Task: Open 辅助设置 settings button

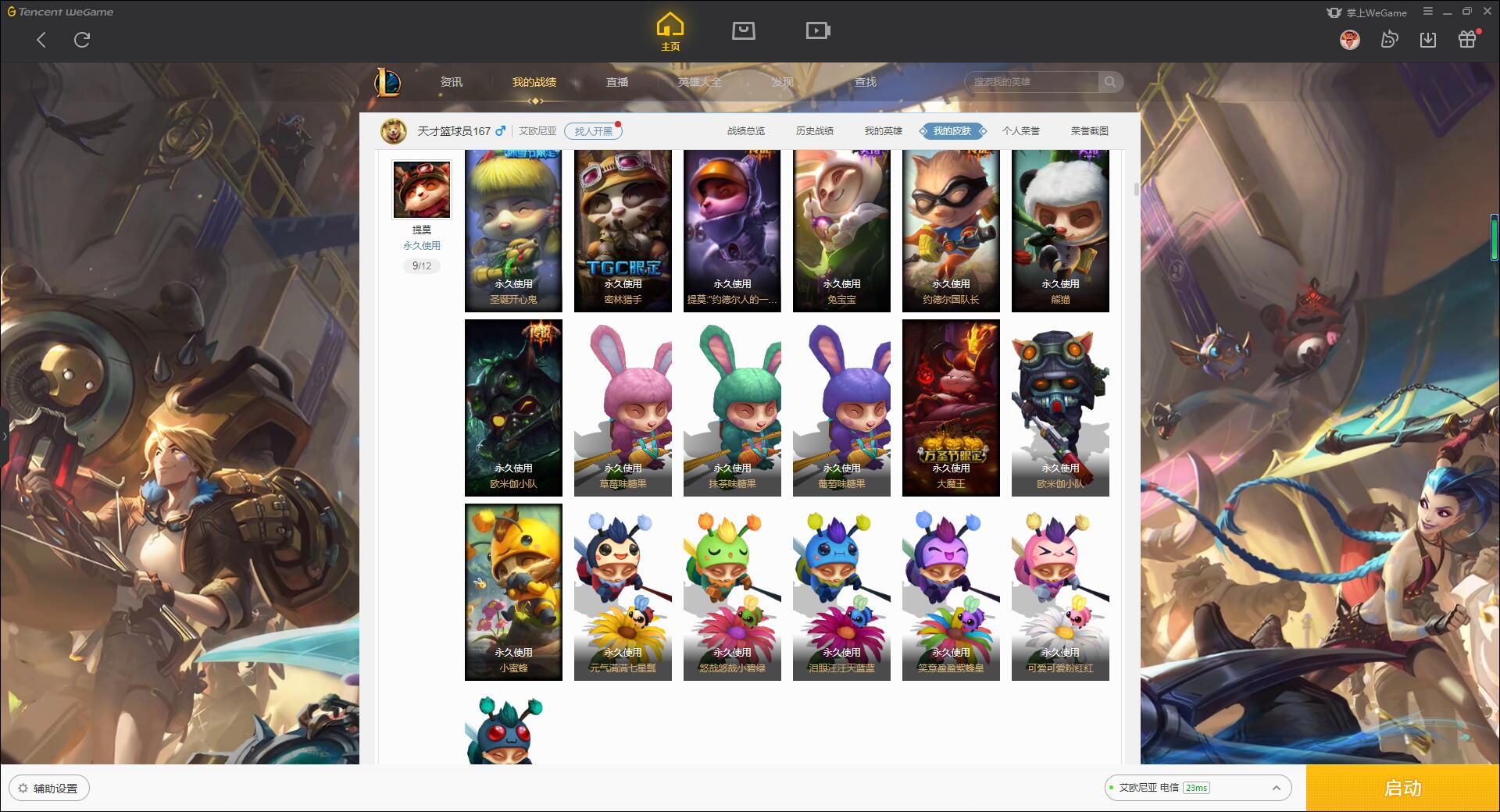Action: [x=49, y=789]
